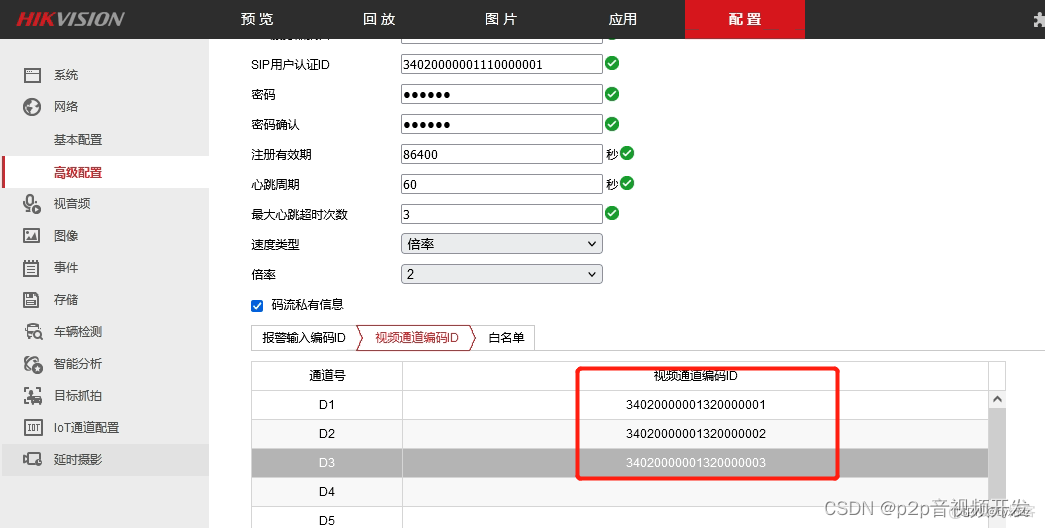Click the plugin puzzle icon in header

click(x=1039, y=20)
